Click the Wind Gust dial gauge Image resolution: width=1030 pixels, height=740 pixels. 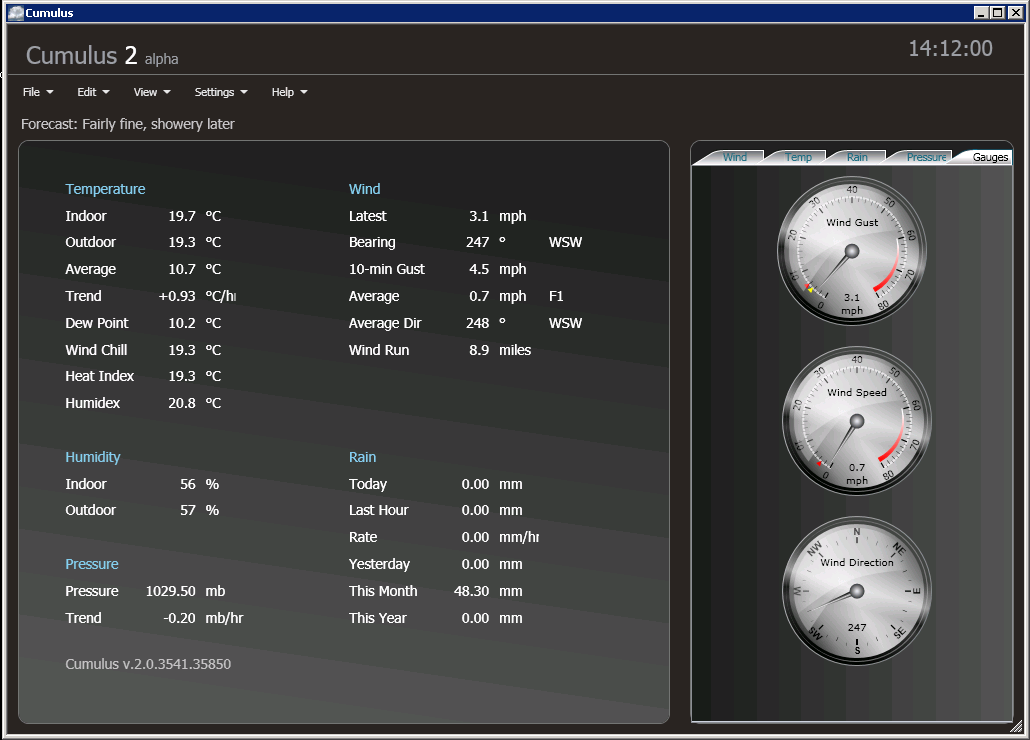click(x=852, y=251)
